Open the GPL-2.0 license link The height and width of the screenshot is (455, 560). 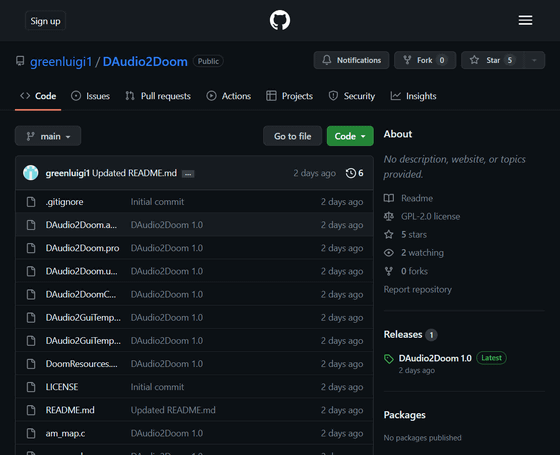pyautogui.click(x=430, y=216)
